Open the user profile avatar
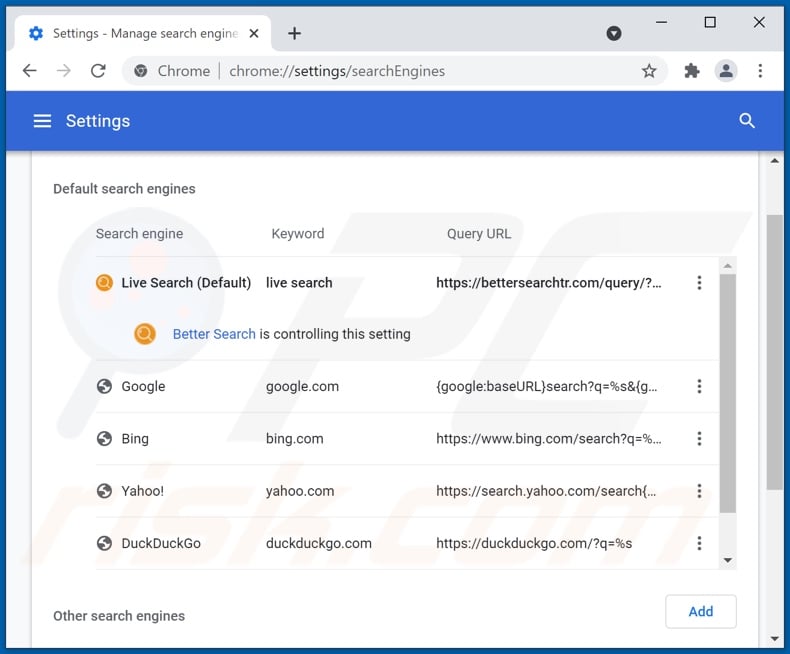This screenshot has height=654, width=790. [x=726, y=71]
